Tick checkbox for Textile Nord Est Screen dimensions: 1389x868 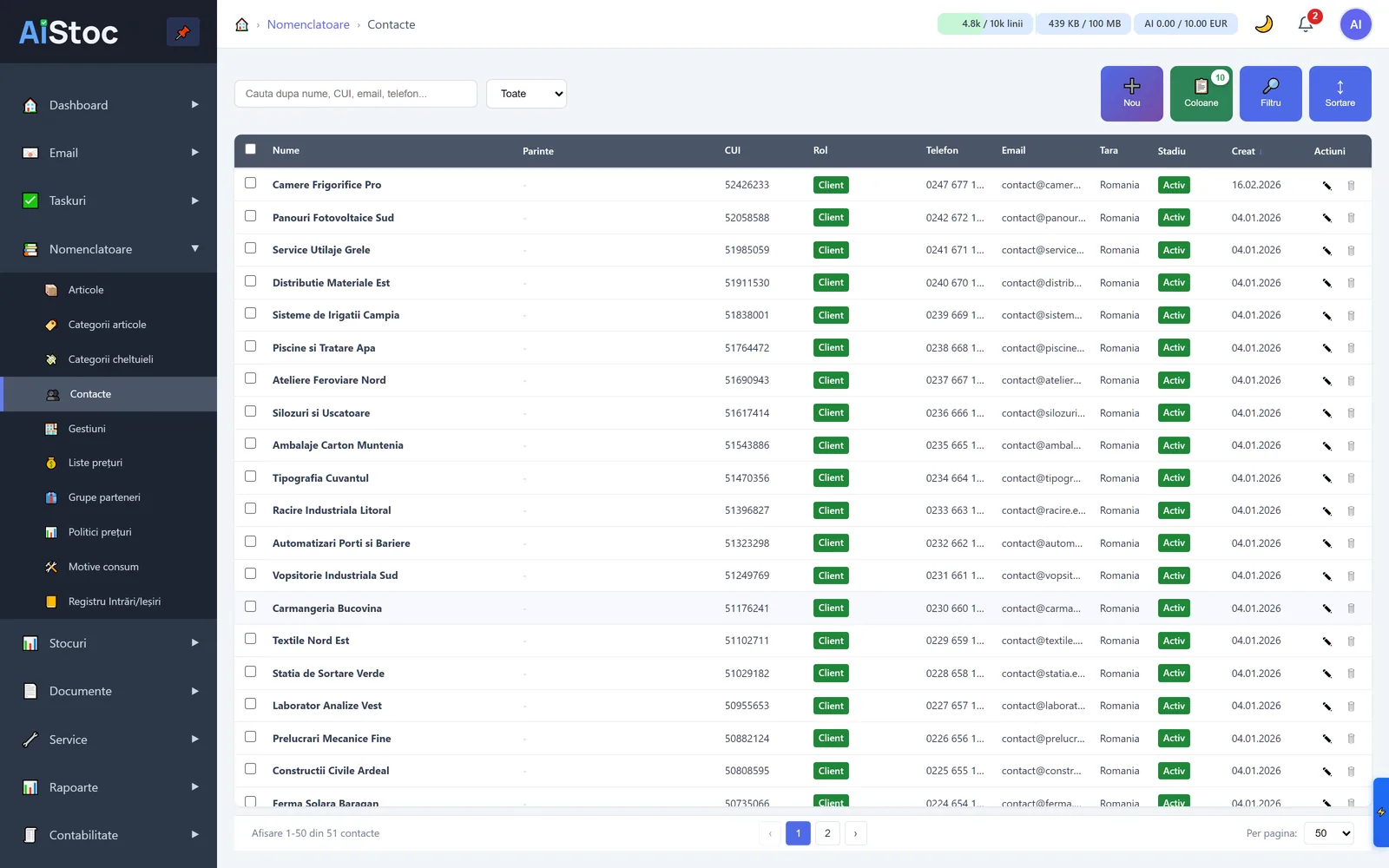251,639
